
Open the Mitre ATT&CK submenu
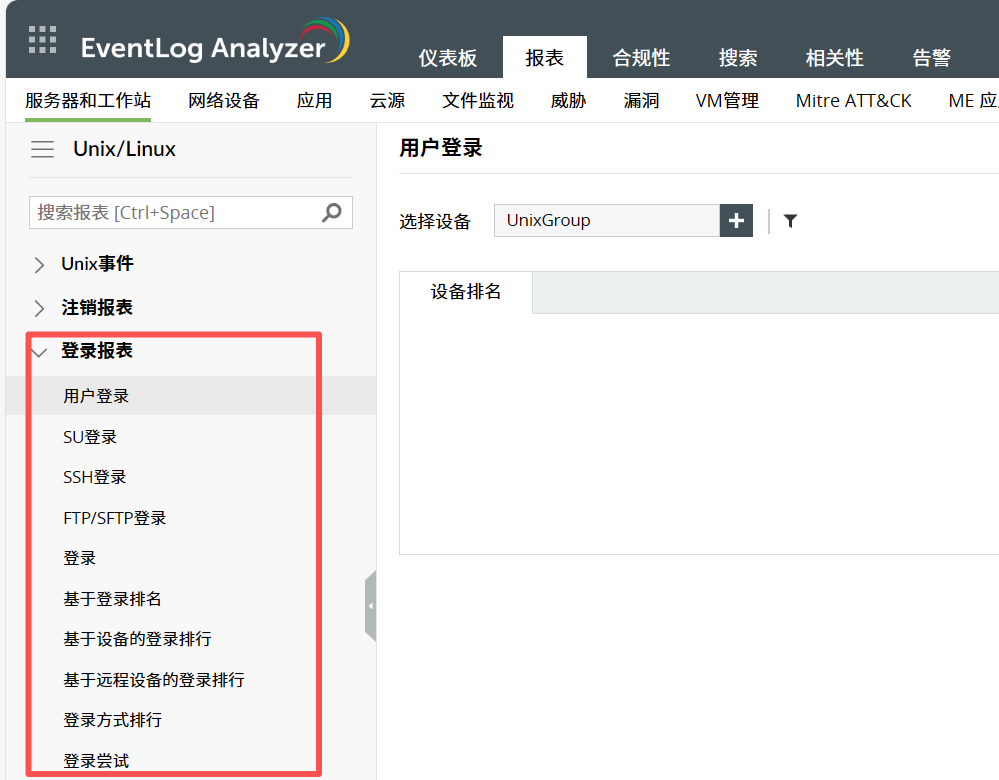[x=853, y=100]
